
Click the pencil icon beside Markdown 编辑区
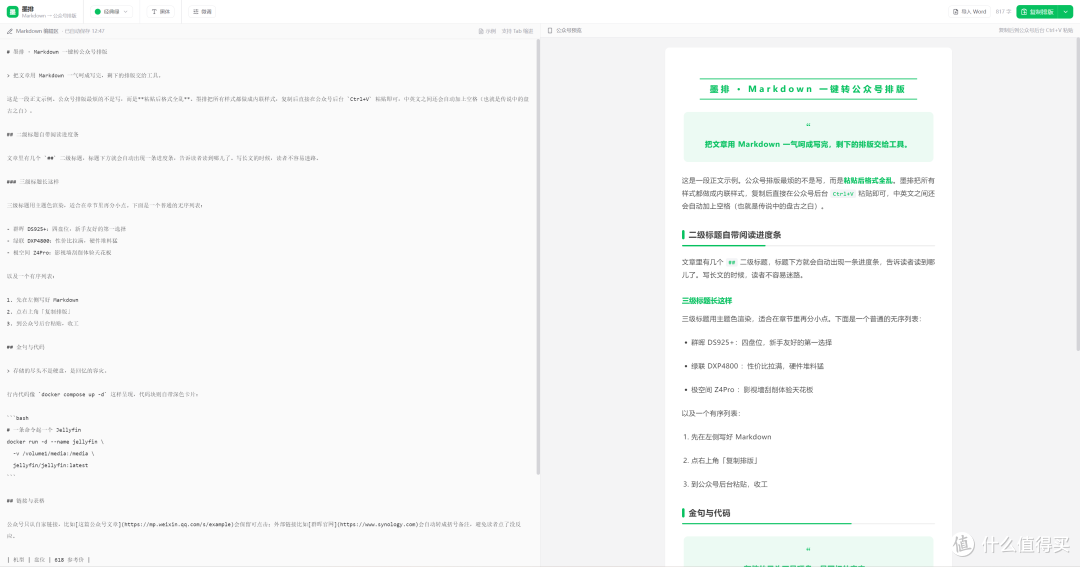[10, 31]
